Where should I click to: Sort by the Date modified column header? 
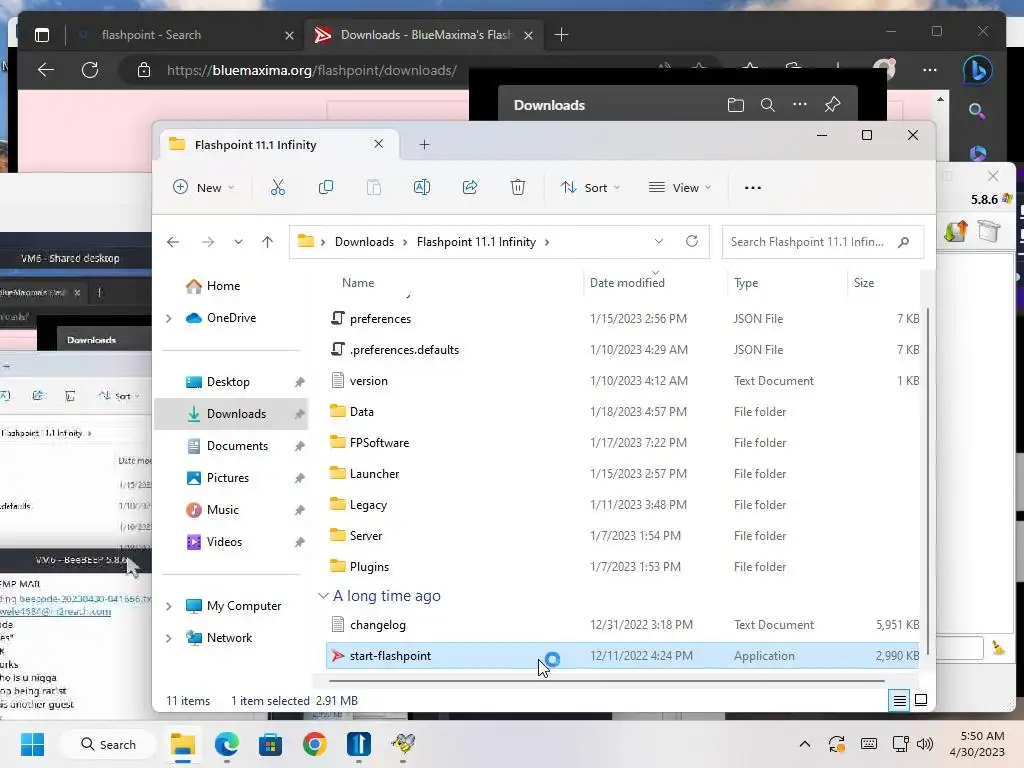click(x=627, y=283)
